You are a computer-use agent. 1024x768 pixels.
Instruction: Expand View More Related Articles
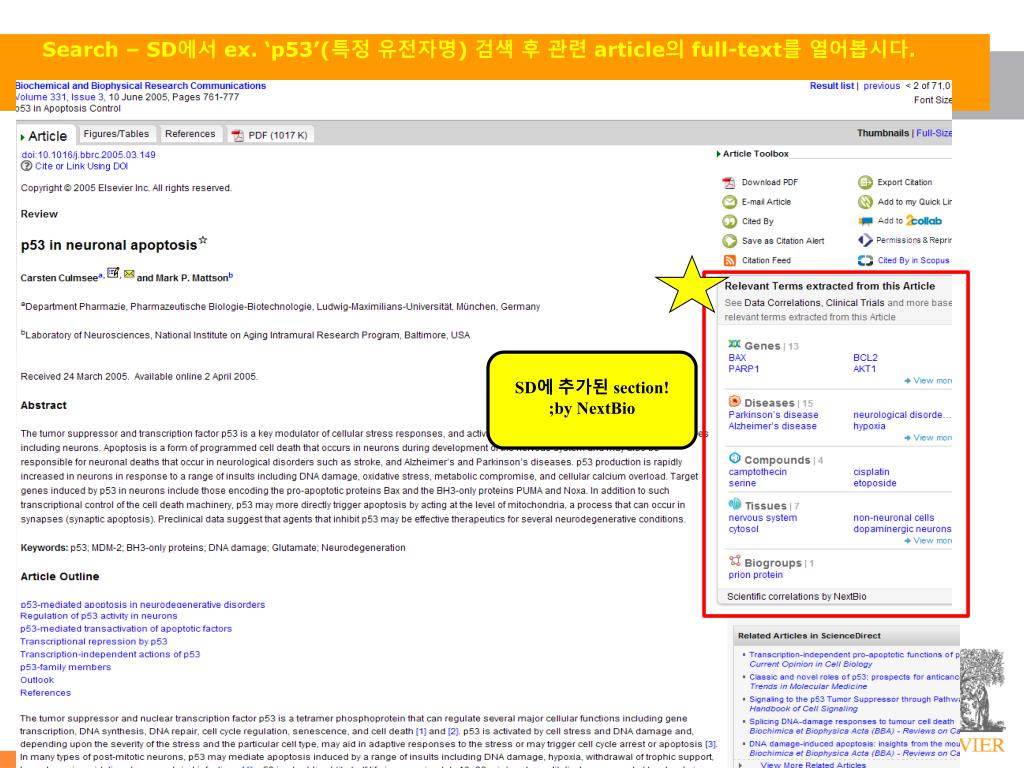coord(812,764)
